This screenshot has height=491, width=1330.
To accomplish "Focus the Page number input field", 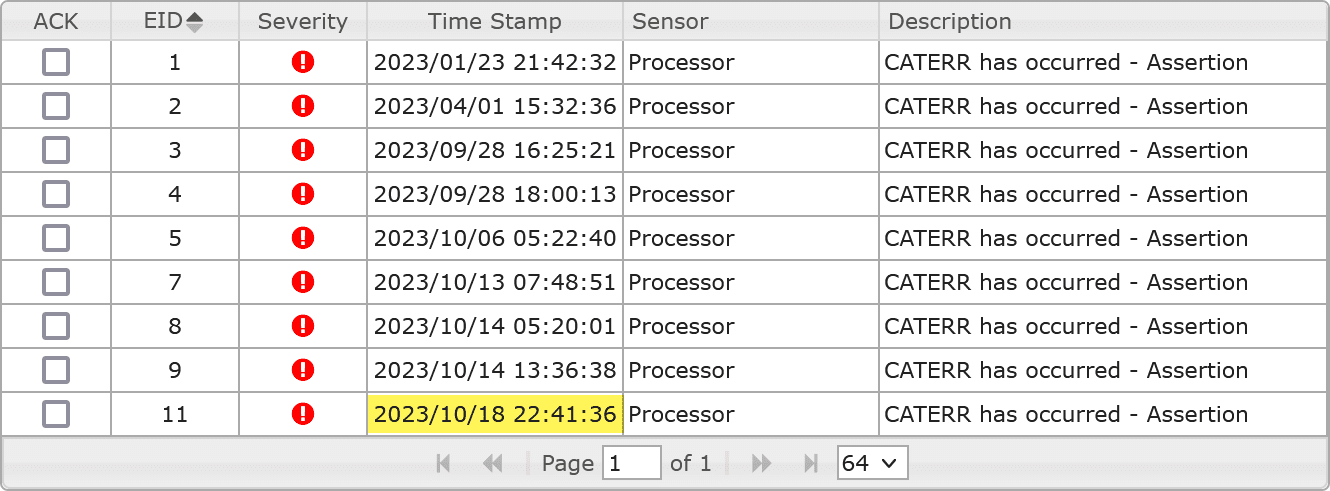I will [x=631, y=463].
